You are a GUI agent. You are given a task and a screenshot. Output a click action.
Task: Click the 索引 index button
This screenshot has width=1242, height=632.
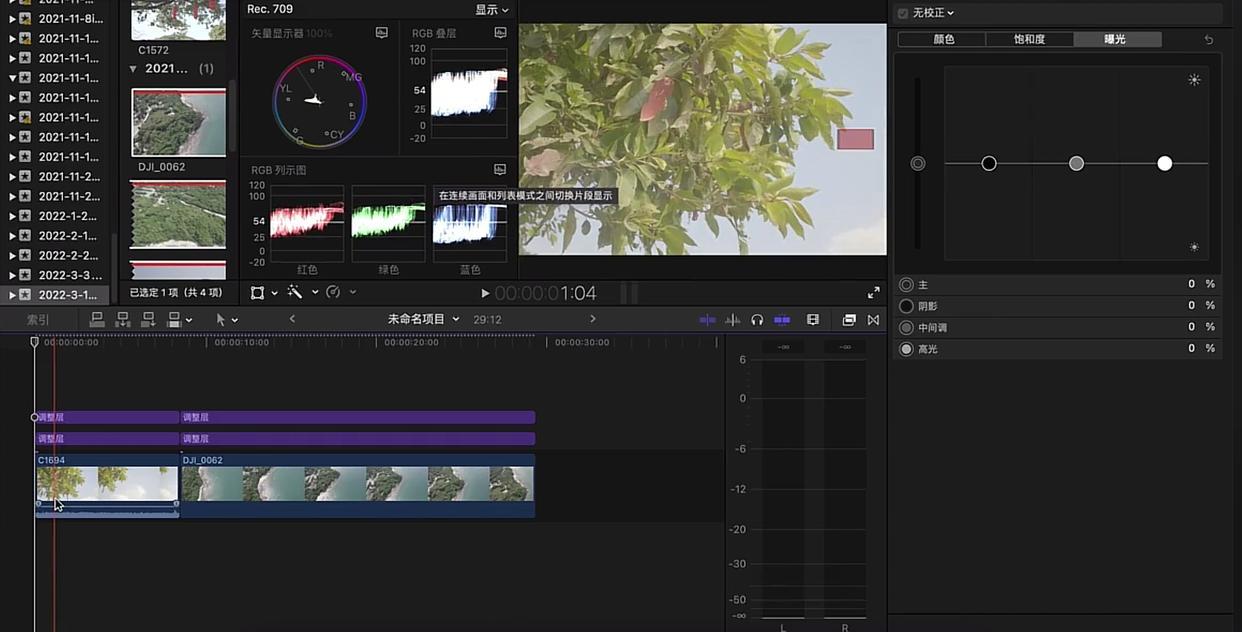pyautogui.click(x=38, y=320)
